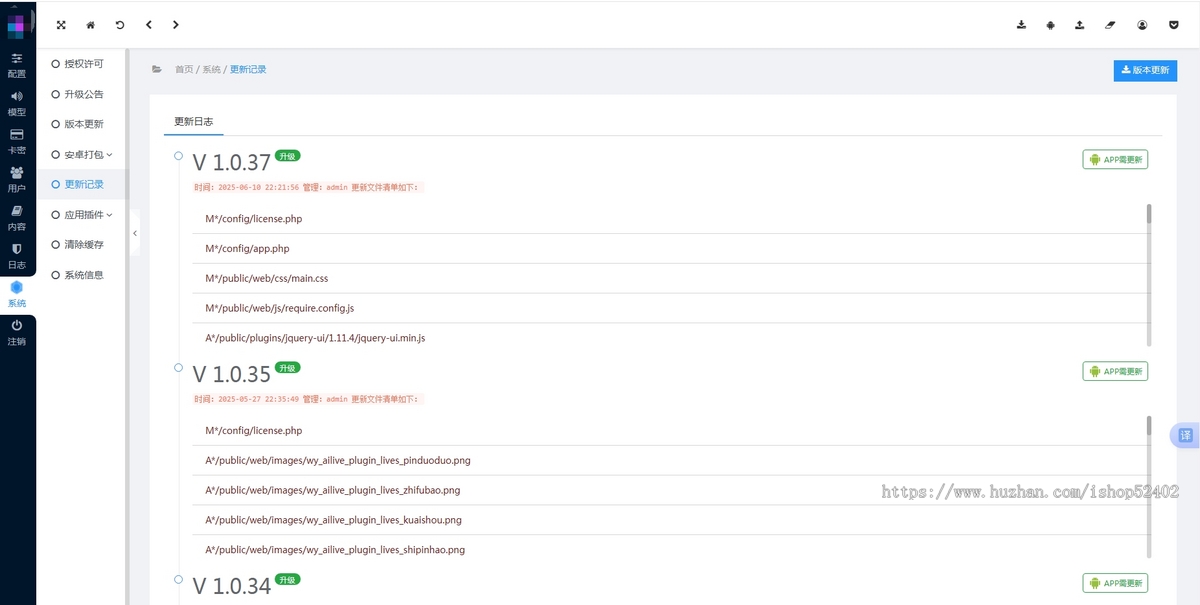1200x605 pixels.
Task: Open 配置 settings in the dark sidebar
Action: pyautogui.click(x=17, y=65)
